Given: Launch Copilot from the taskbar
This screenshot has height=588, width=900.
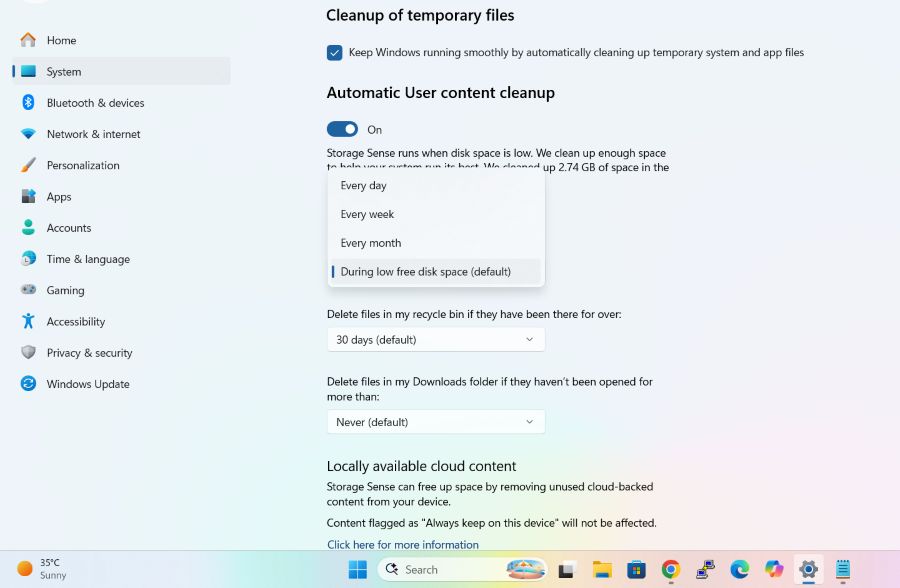Looking at the screenshot, I should 774,570.
